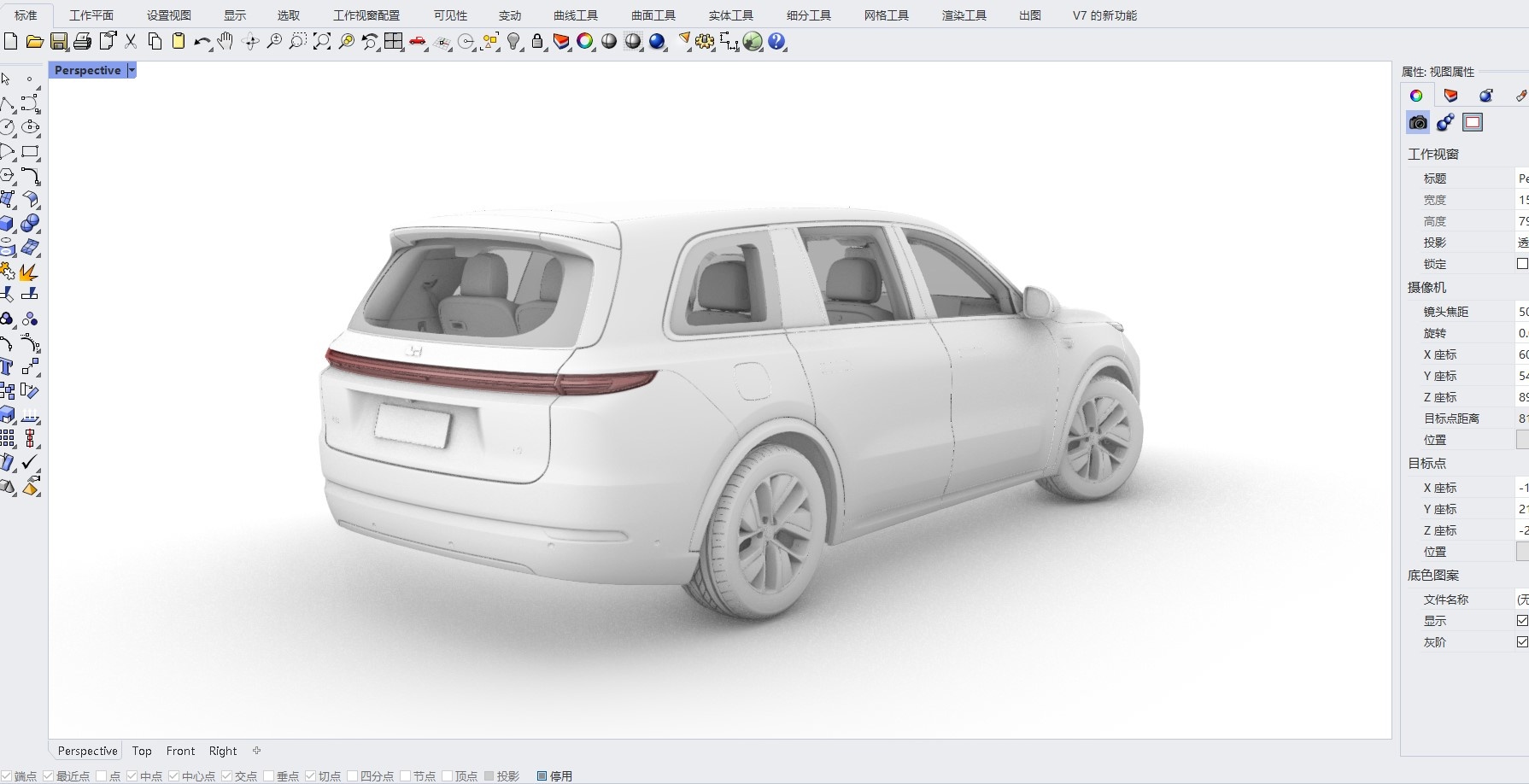Toggle the 端点 osnap checkbox
The image size is (1529, 784).
(x=8, y=776)
